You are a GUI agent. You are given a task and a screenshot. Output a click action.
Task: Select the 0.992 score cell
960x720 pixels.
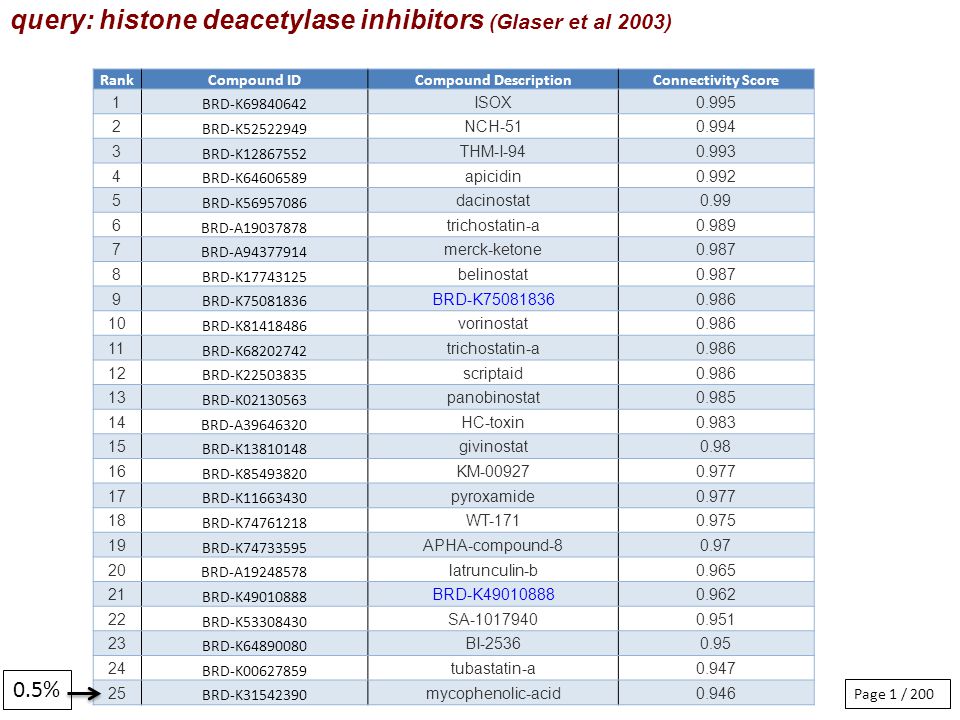(x=716, y=176)
